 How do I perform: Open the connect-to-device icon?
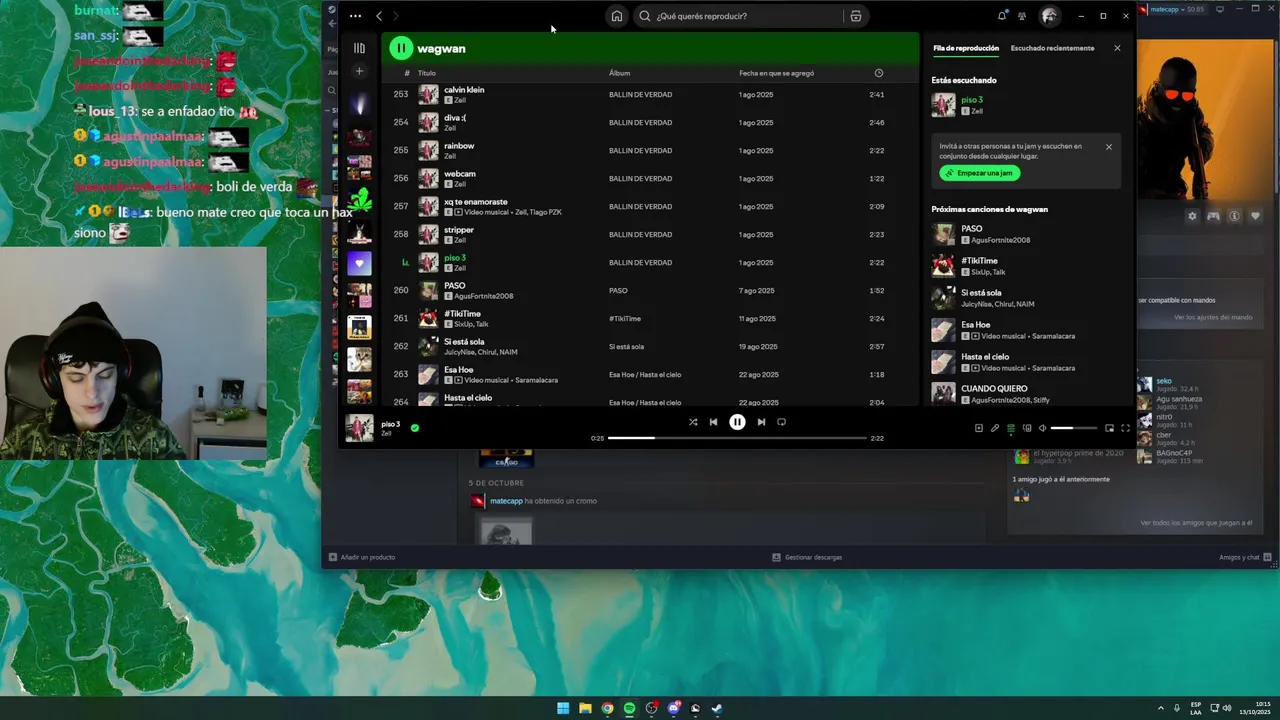click(x=1027, y=428)
